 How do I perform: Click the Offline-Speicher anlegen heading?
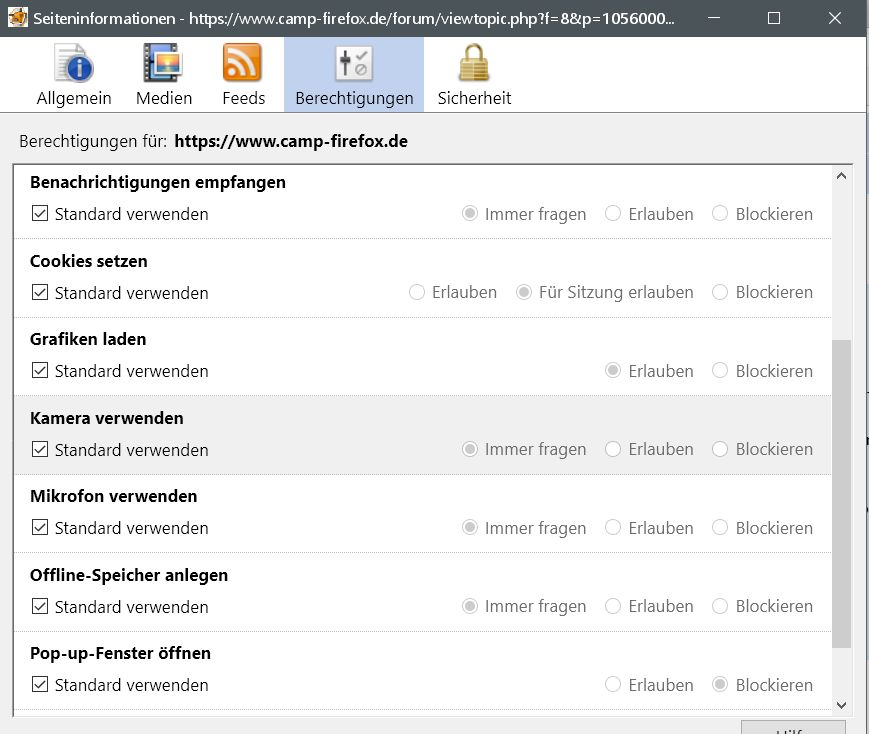[129, 575]
